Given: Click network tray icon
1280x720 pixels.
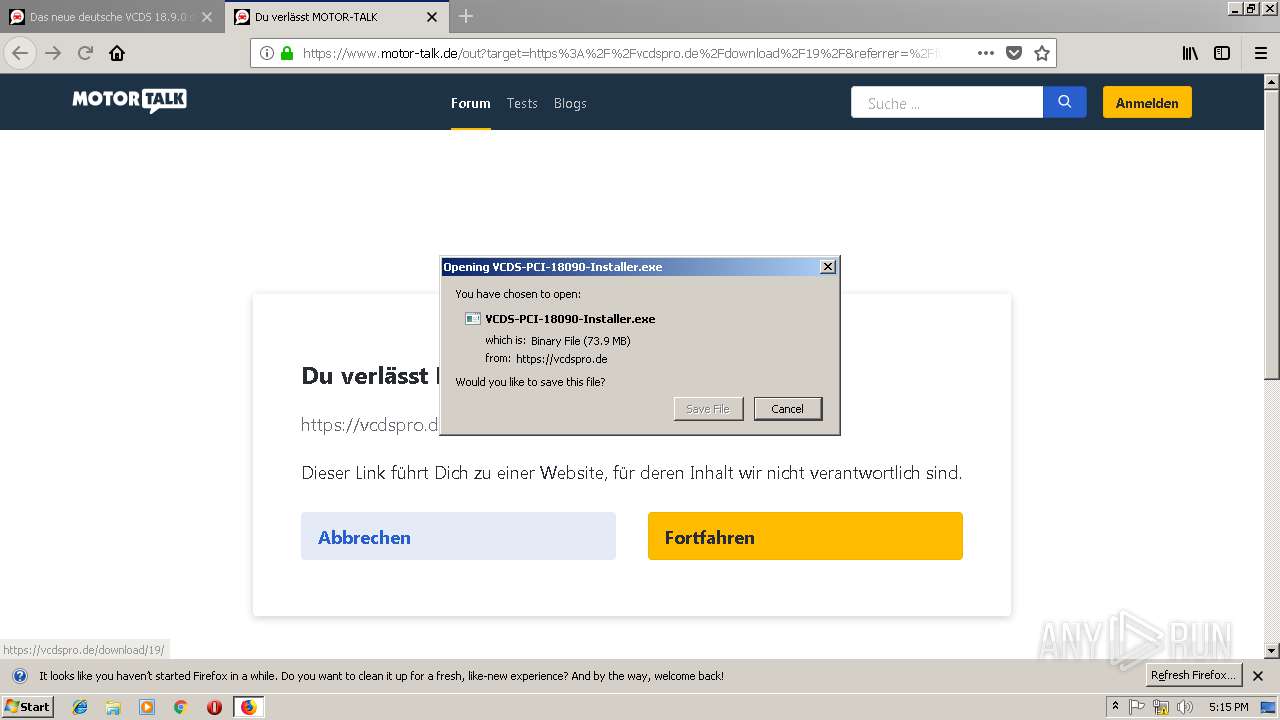Looking at the screenshot, I should (x=1161, y=707).
